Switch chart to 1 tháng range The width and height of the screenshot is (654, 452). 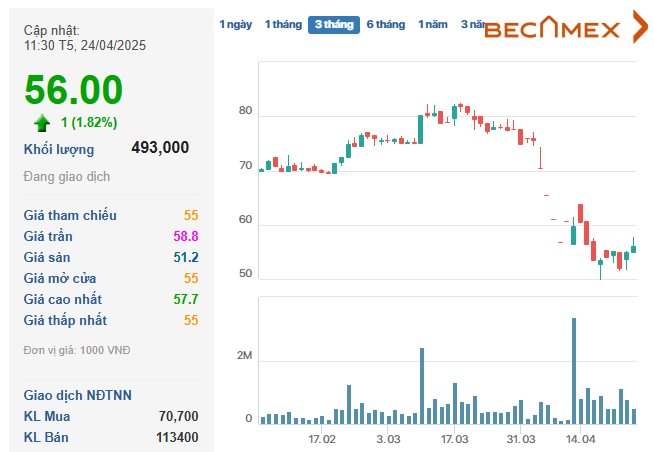283,24
